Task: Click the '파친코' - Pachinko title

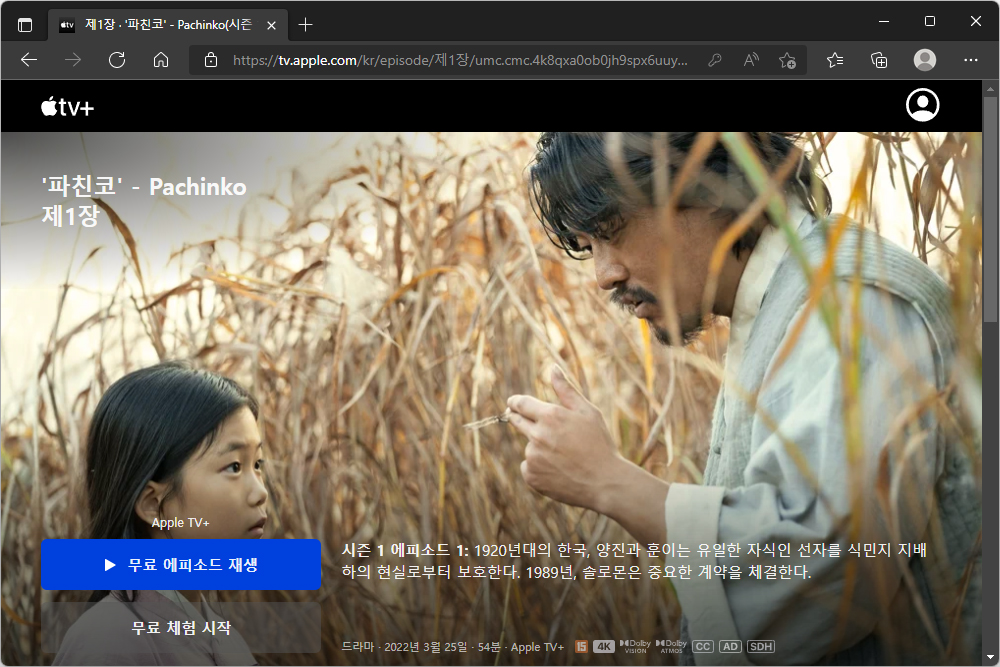Action: point(144,186)
